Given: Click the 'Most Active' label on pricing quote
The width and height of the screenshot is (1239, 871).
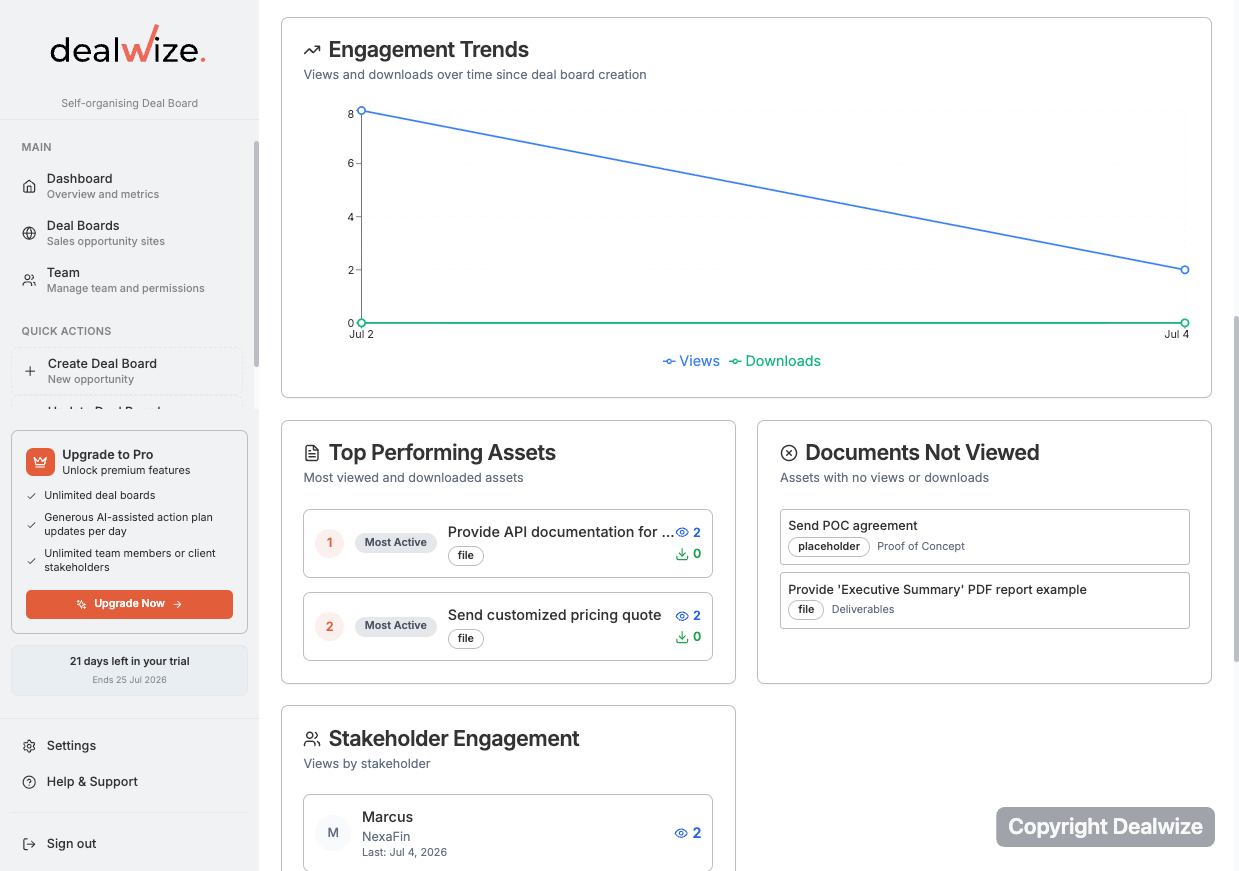Looking at the screenshot, I should [396, 626].
